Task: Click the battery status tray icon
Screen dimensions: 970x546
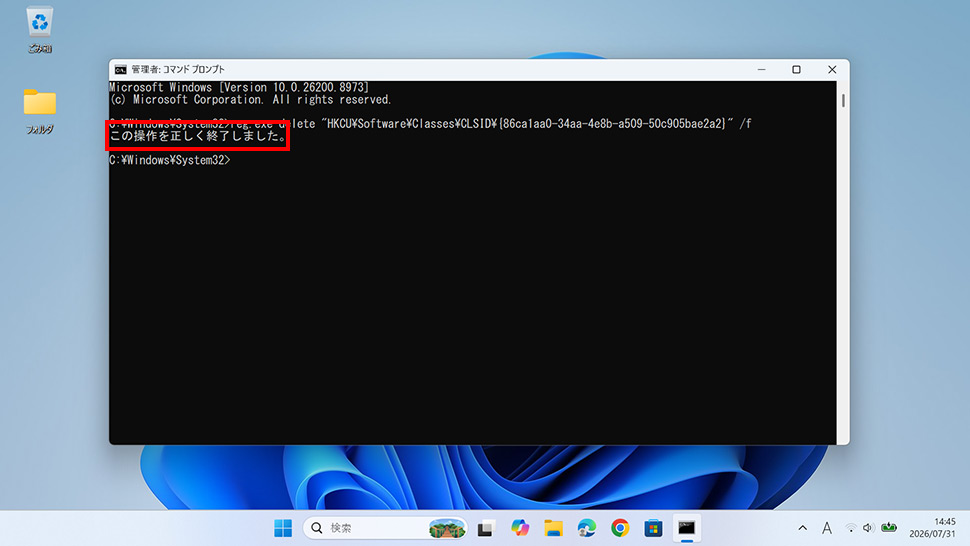Action: coord(889,527)
